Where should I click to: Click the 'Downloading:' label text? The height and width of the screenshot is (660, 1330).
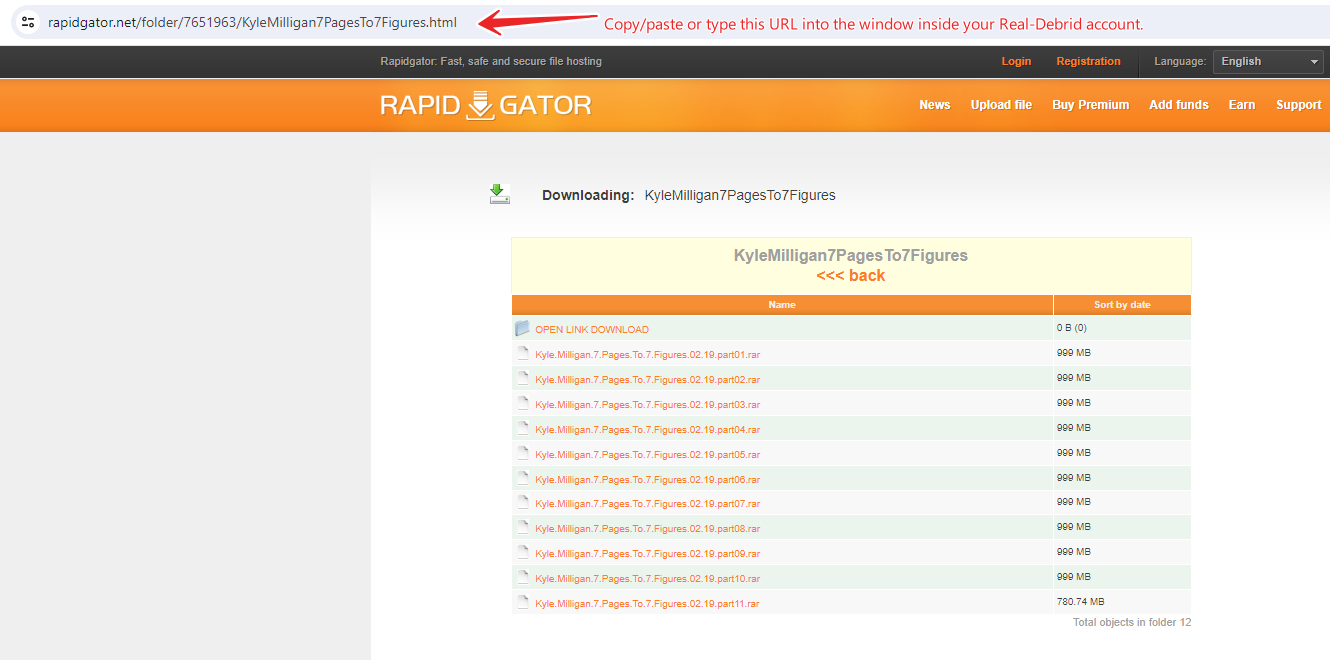[x=588, y=195]
